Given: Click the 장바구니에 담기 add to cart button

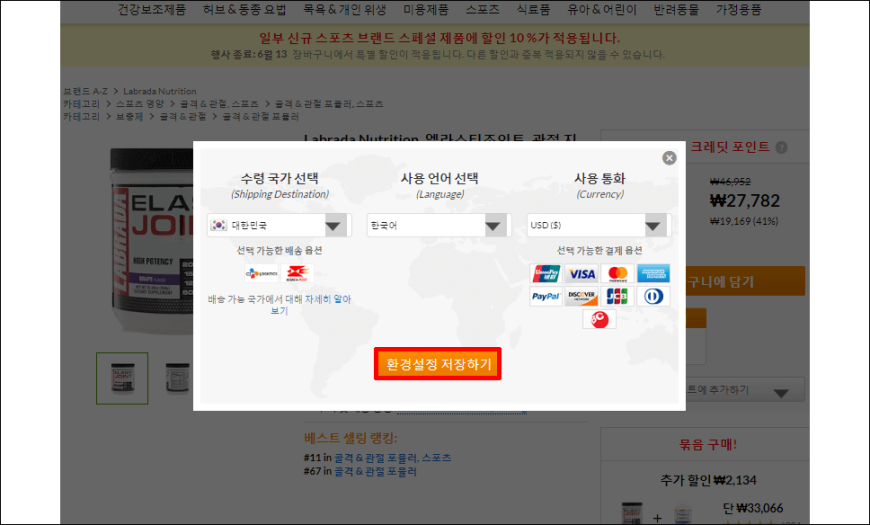Looking at the screenshot, I should pos(745,281).
